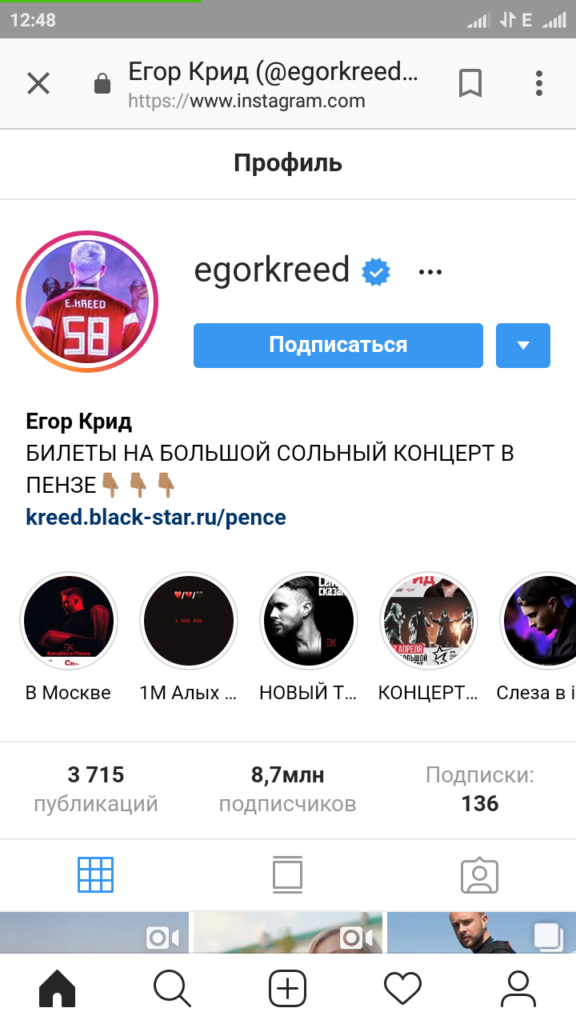Click the blue Подписаться button

(x=338, y=345)
